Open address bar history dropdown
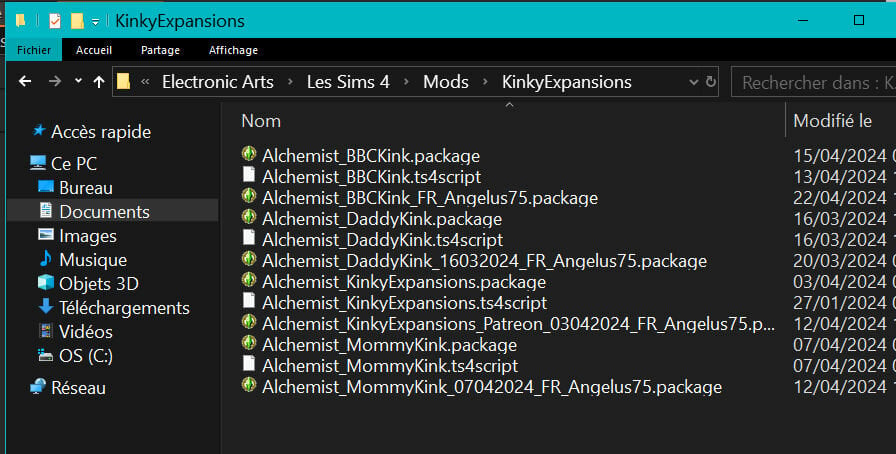 point(694,82)
